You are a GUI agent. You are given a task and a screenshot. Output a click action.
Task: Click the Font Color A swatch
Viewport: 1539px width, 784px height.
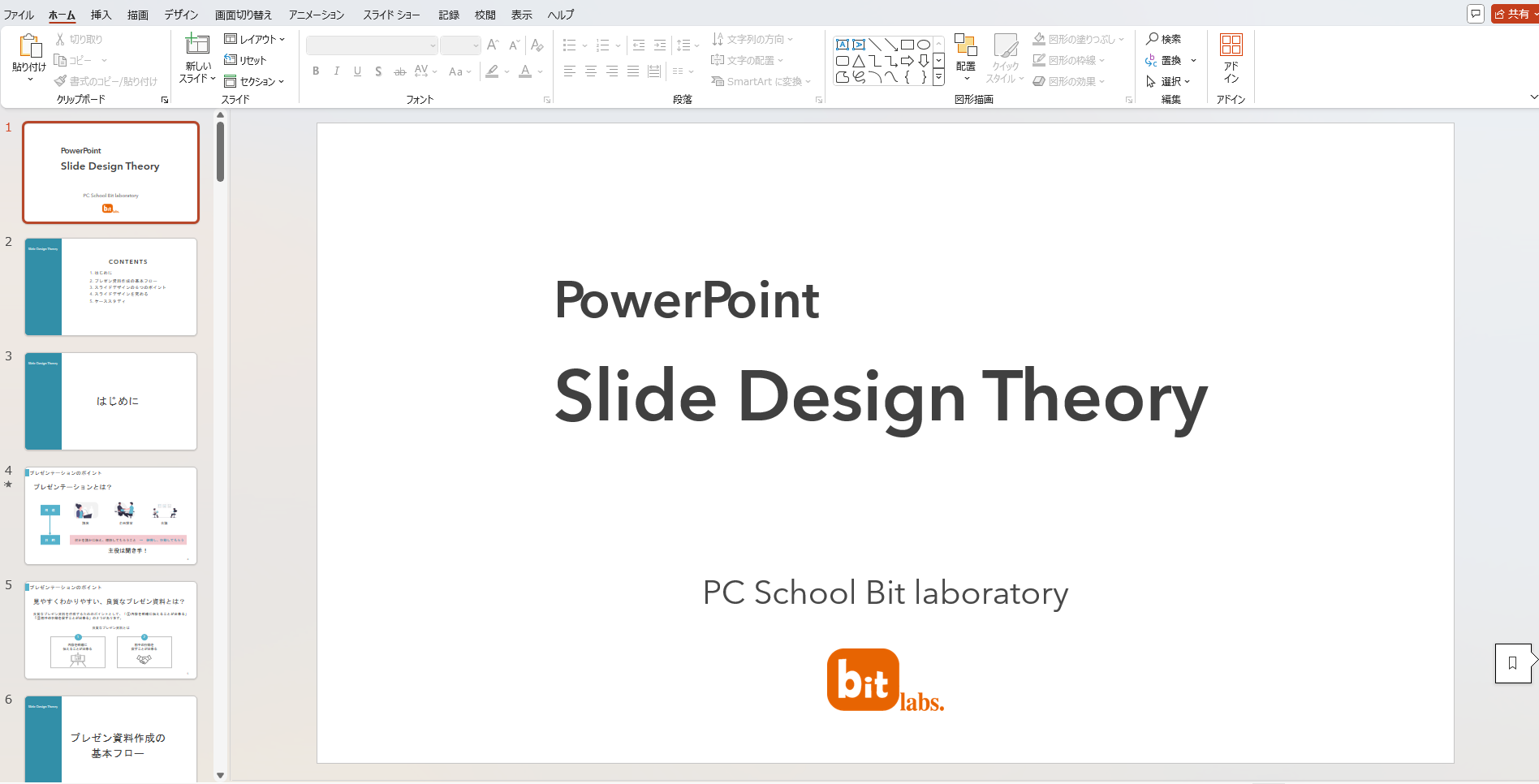pyautogui.click(x=525, y=71)
